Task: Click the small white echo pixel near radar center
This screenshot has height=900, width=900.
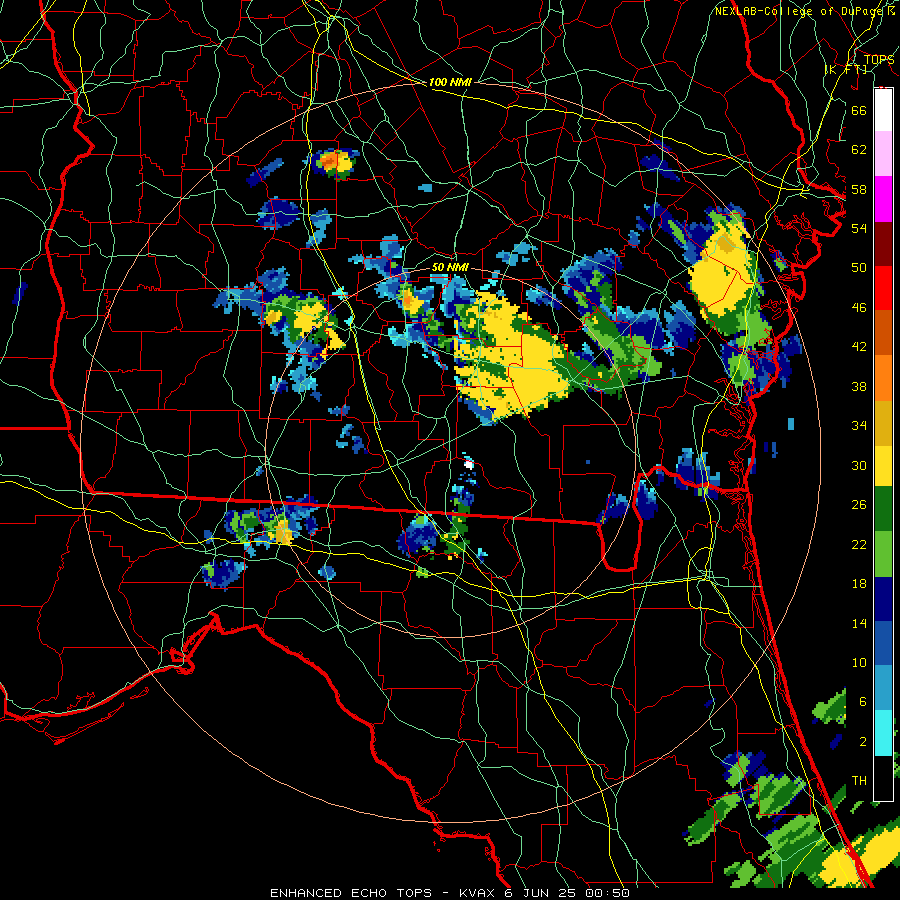Action: [x=469, y=464]
